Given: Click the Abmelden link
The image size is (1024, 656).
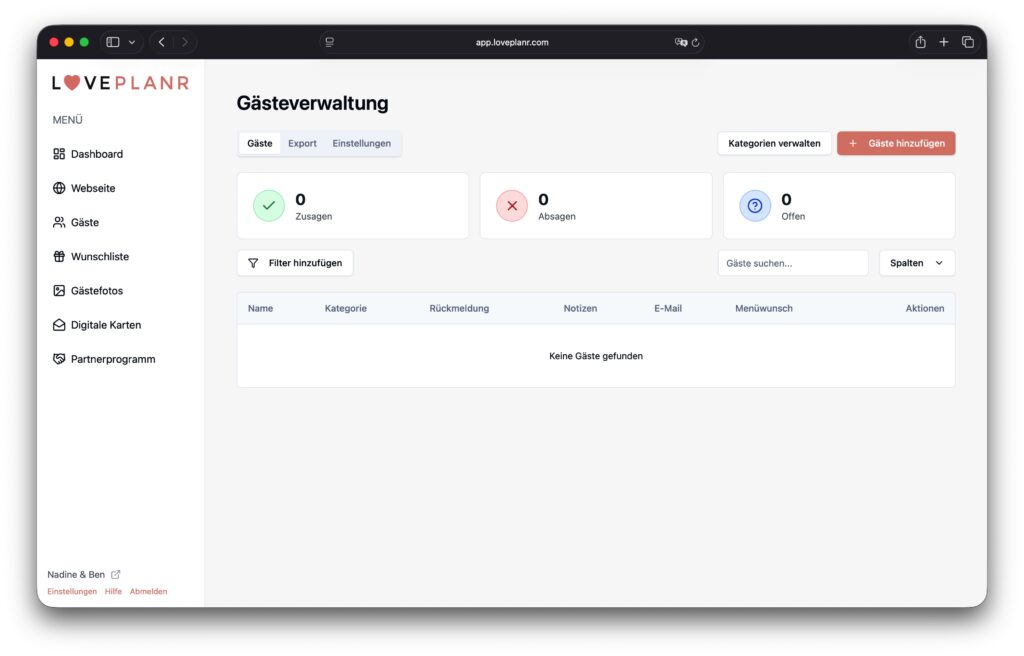Looking at the screenshot, I should click(148, 591).
